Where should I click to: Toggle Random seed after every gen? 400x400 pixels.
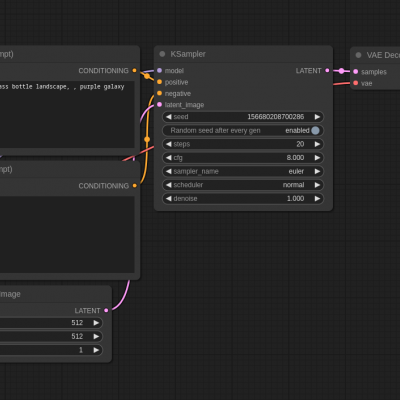pyautogui.click(x=243, y=130)
